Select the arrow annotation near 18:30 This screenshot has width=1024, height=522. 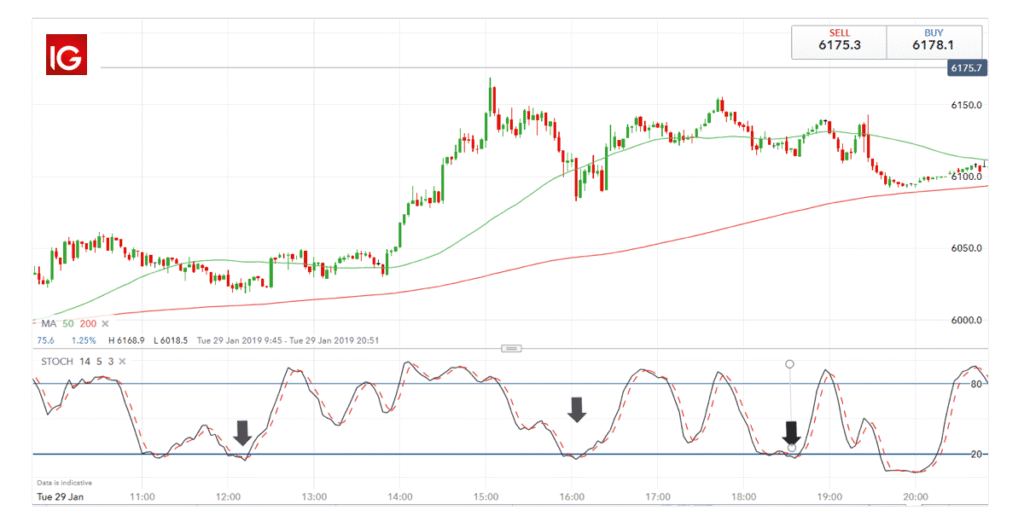point(791,432)
